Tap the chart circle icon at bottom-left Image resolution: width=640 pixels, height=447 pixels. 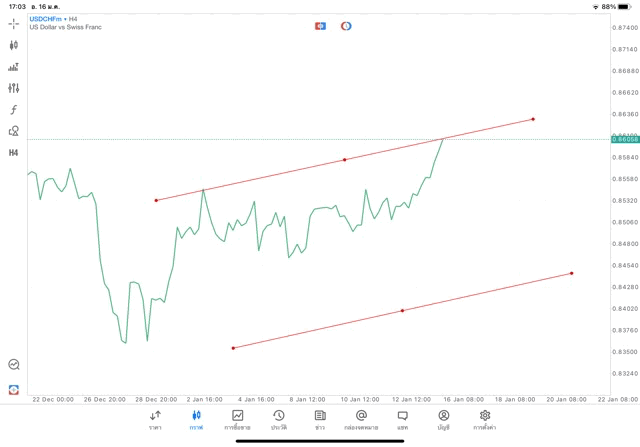(x=14, y=365)
